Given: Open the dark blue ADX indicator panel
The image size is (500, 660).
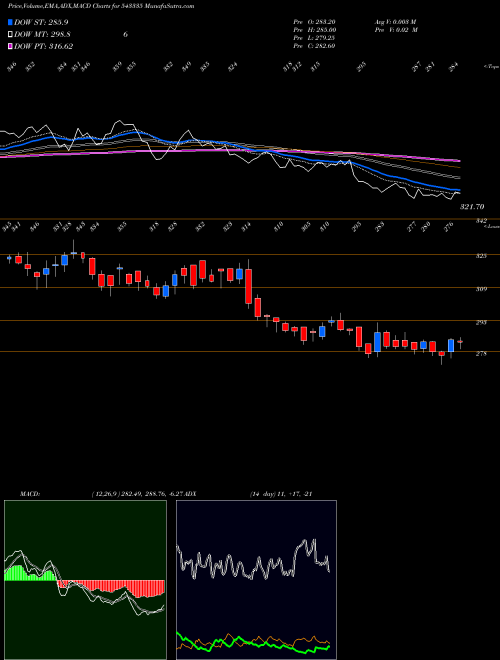Looking at the screenshot, I should tap(256, 580).
